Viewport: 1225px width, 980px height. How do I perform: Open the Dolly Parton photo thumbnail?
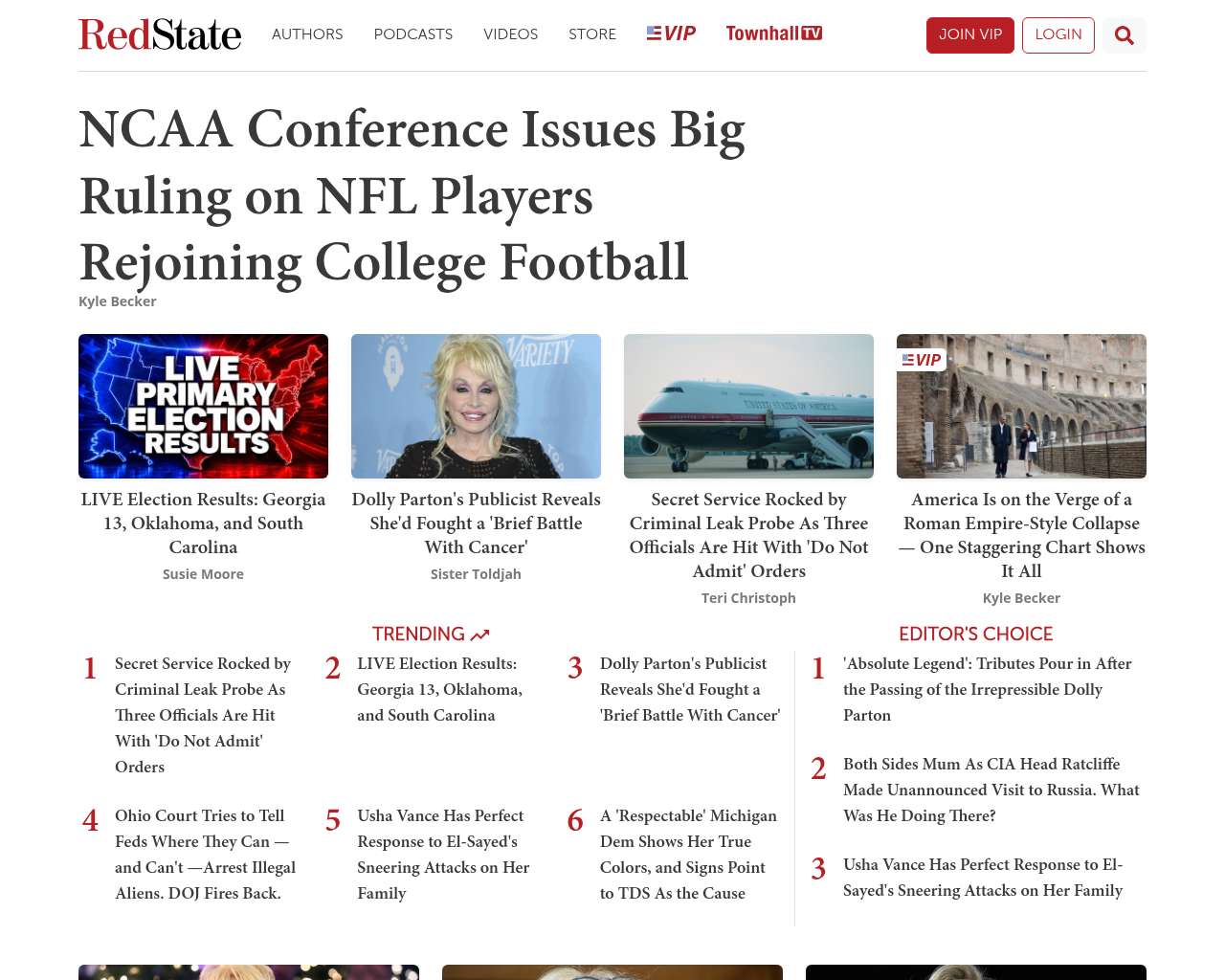476,406
